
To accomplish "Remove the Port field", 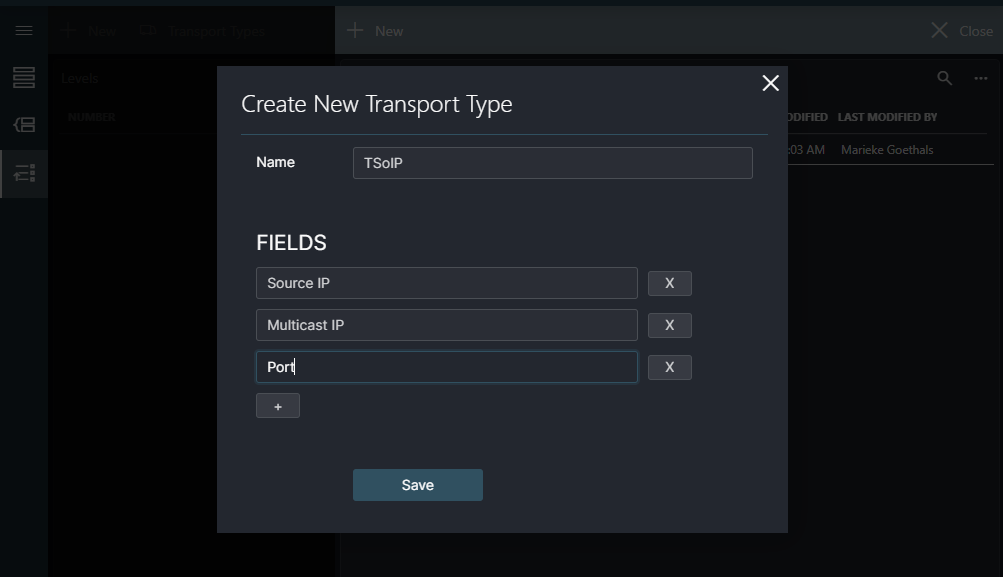I will (669, 367).
